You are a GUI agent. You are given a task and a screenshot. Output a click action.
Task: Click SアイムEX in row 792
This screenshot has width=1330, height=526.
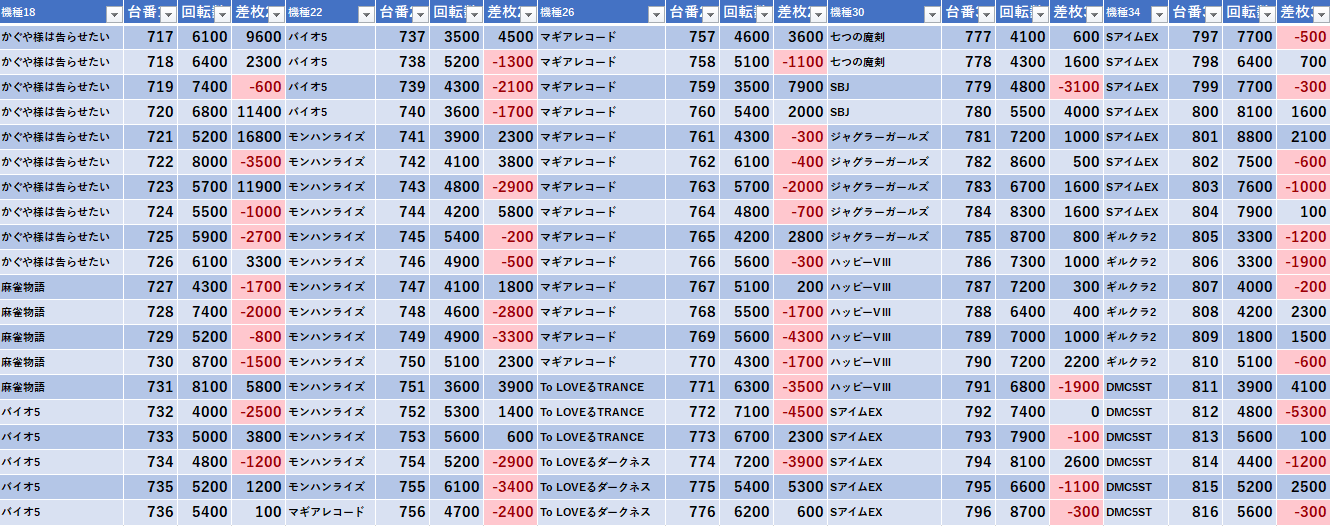point(886,412)
